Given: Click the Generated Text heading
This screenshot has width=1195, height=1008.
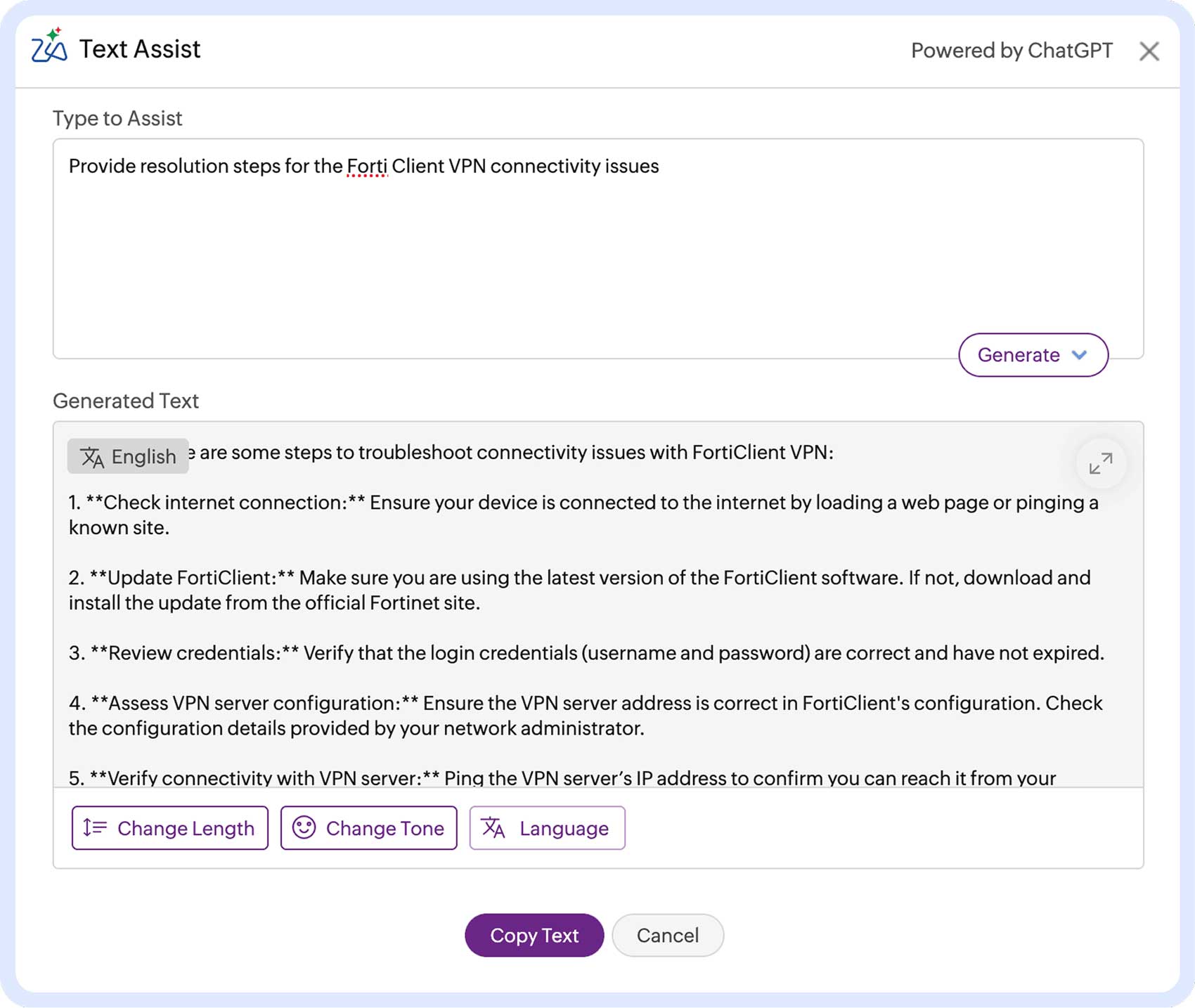Looking at the screenshot, I should (126, 401).
